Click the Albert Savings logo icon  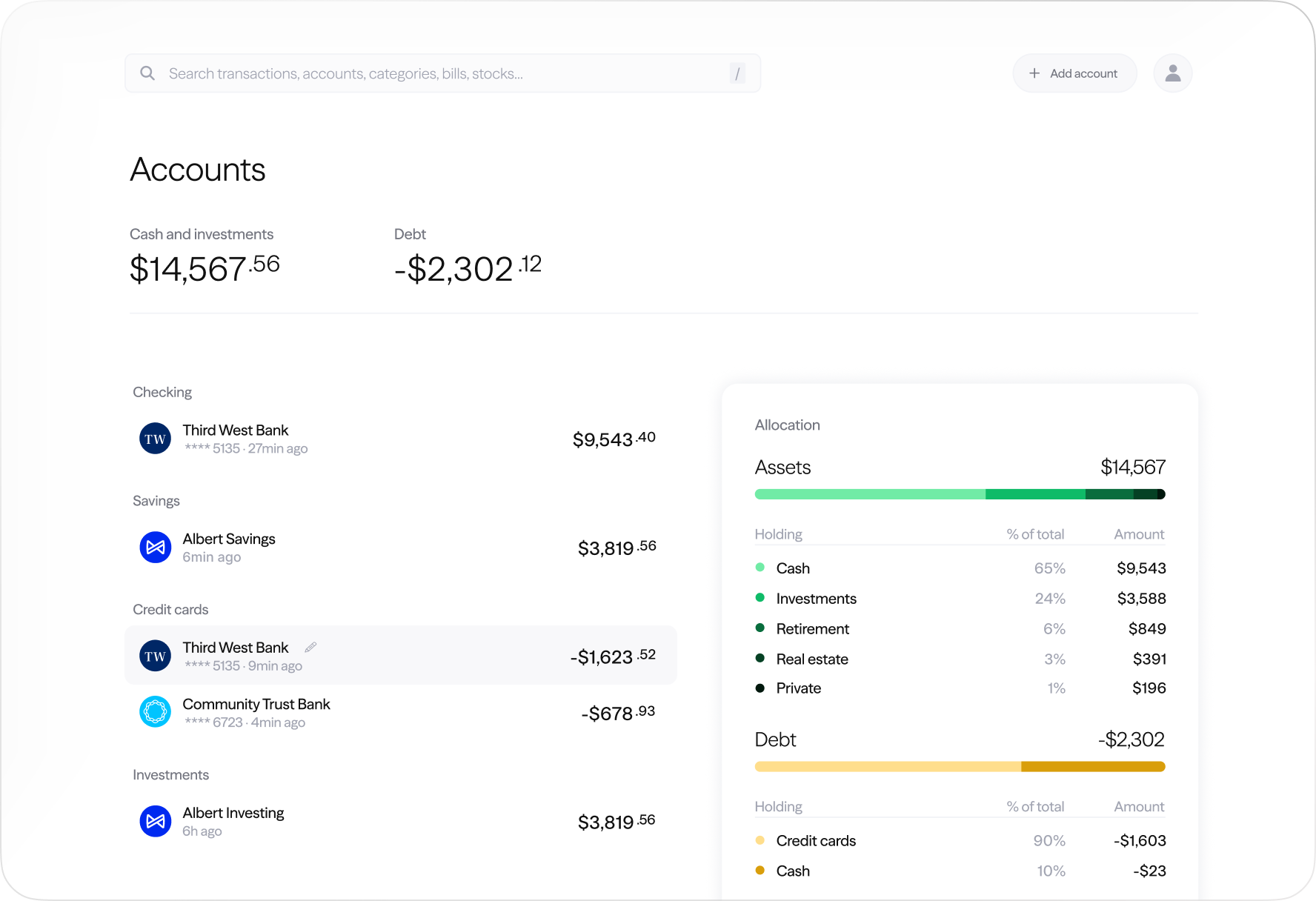point(156,548)
